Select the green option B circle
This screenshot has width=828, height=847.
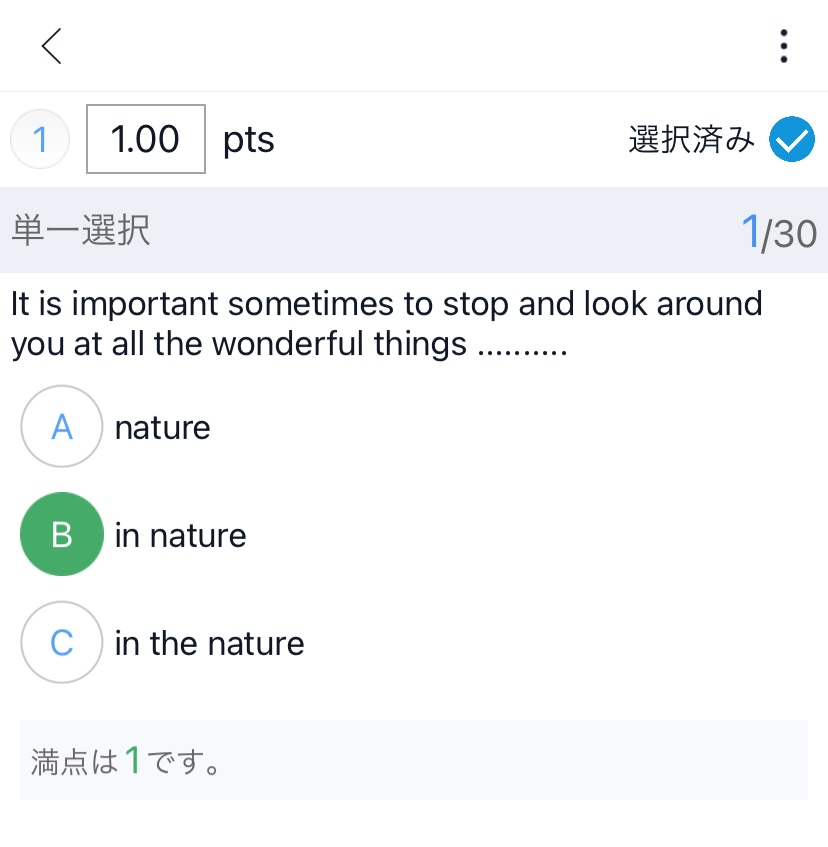(x=62, y=535)
